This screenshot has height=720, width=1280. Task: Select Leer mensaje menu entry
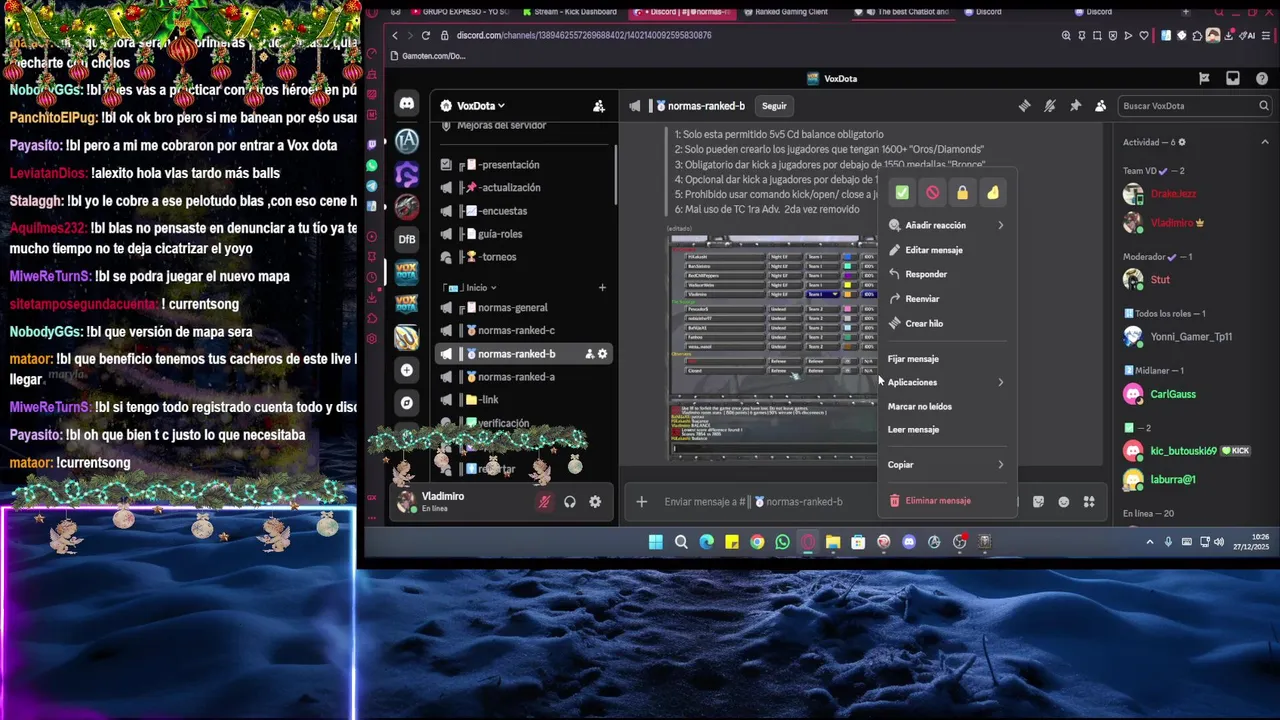(947, 429)
